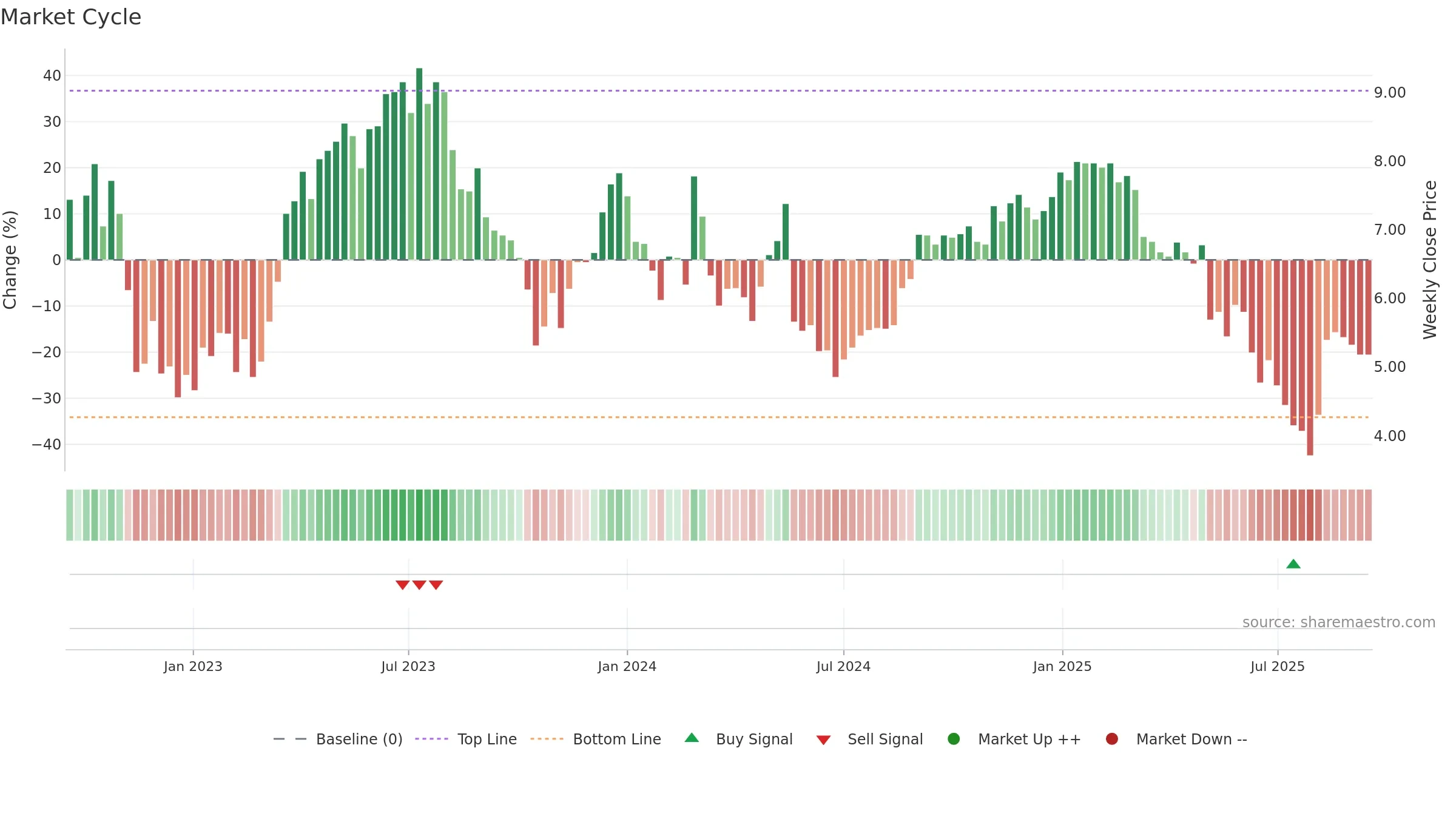Viewport: 1456px width, 819px height.
Task: Toggle the Top Line legend entry
Action: pos(465,739)
